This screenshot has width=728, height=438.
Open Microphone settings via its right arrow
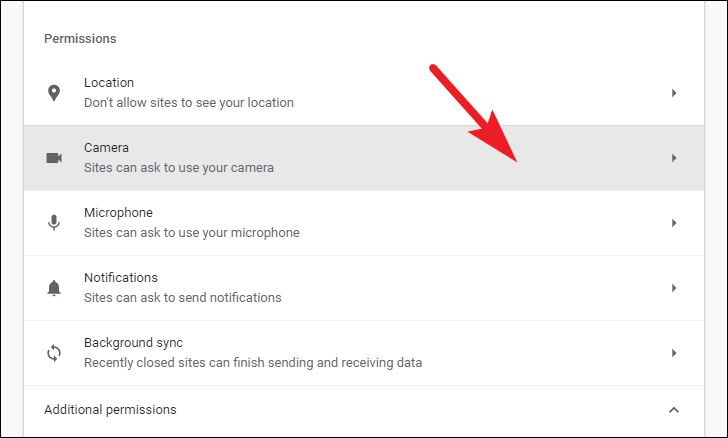(x=674, y=223)
